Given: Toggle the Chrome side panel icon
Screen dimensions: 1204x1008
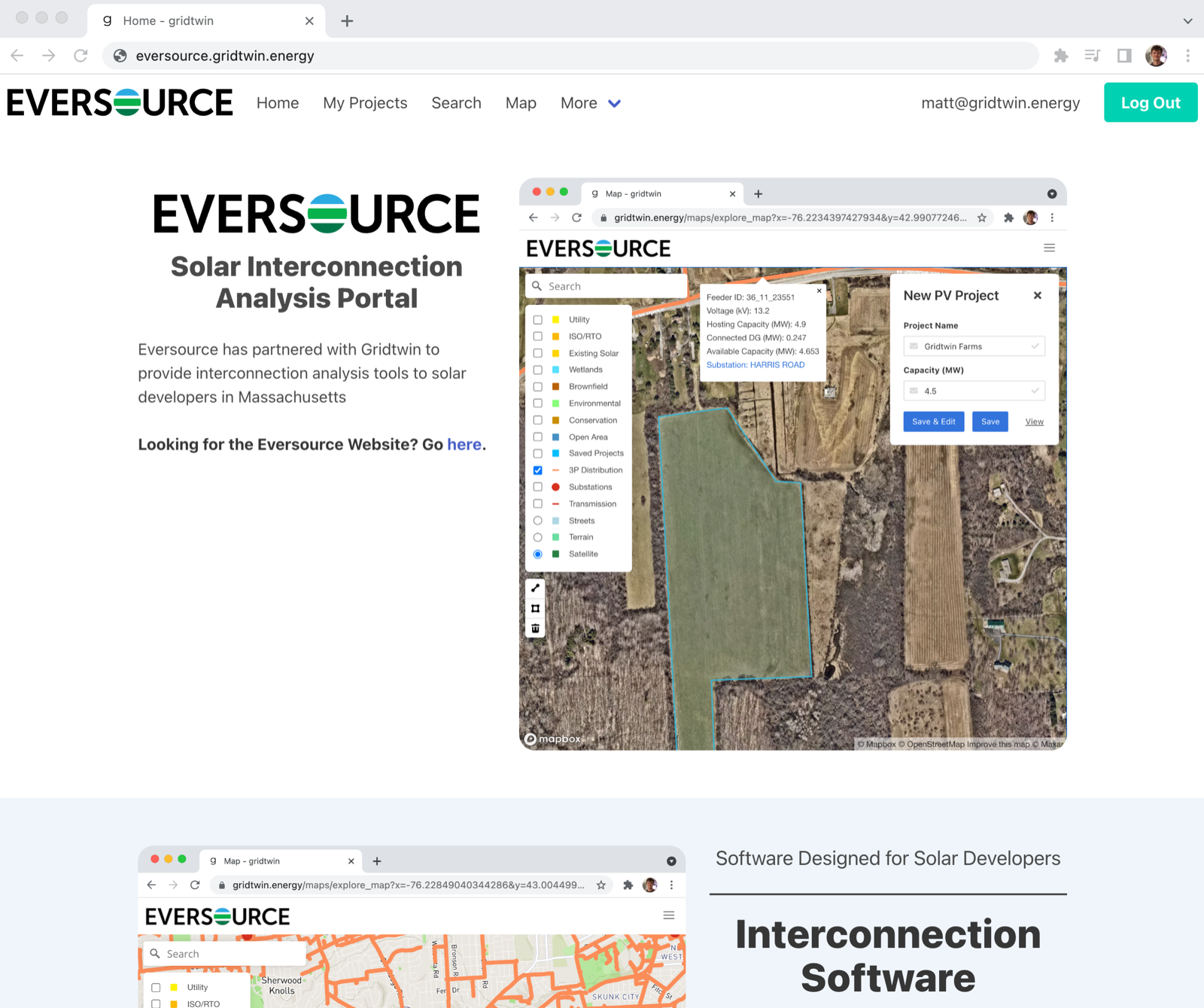Looking at the screenshot, I should point(1124,56).
